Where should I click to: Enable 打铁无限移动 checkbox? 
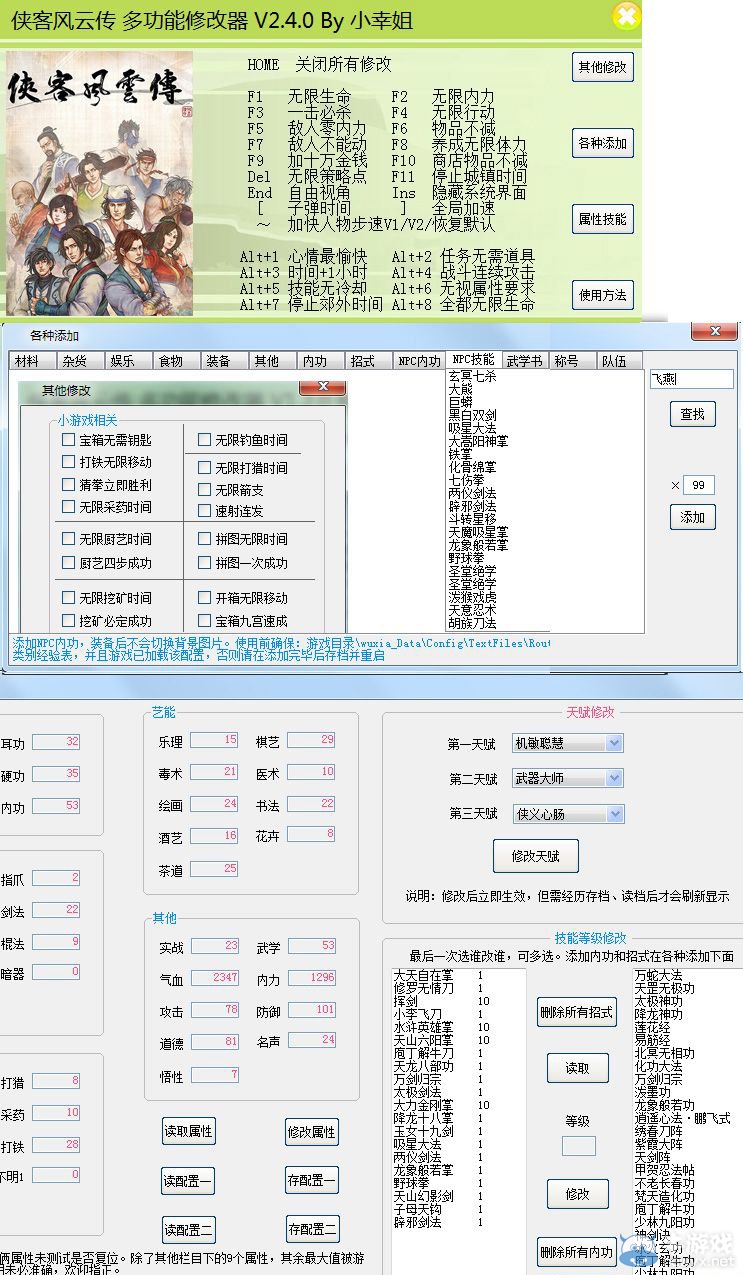pyautogui.click(x=107, y=462)
